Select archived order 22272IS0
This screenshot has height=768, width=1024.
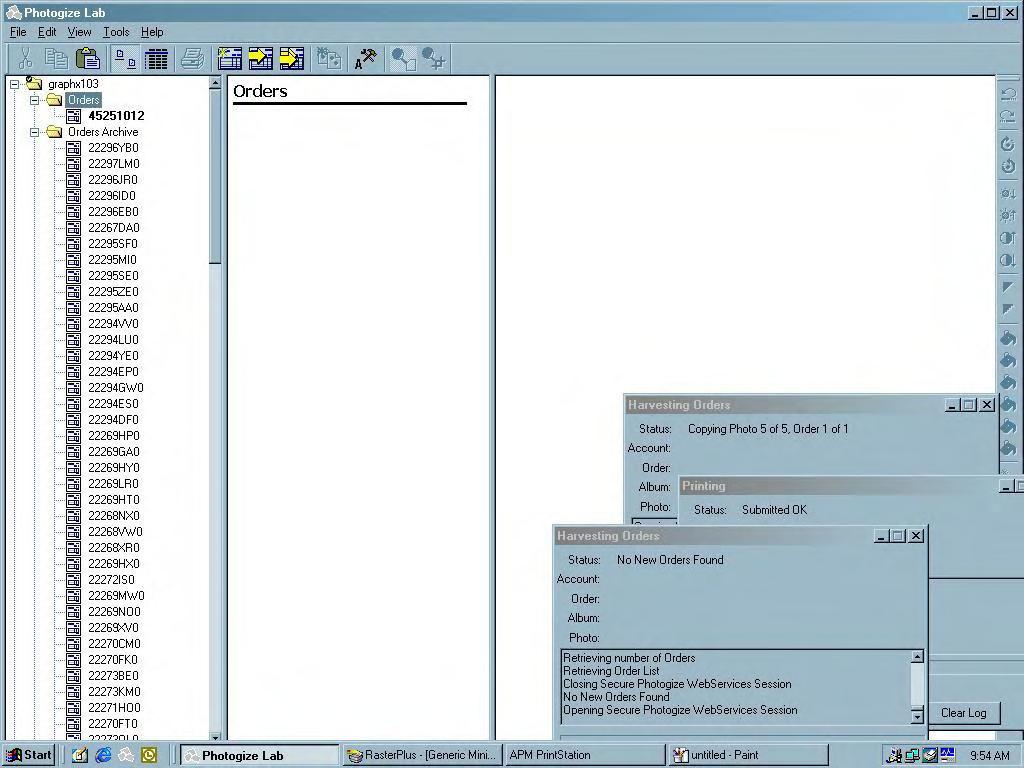tap(112, 580)
